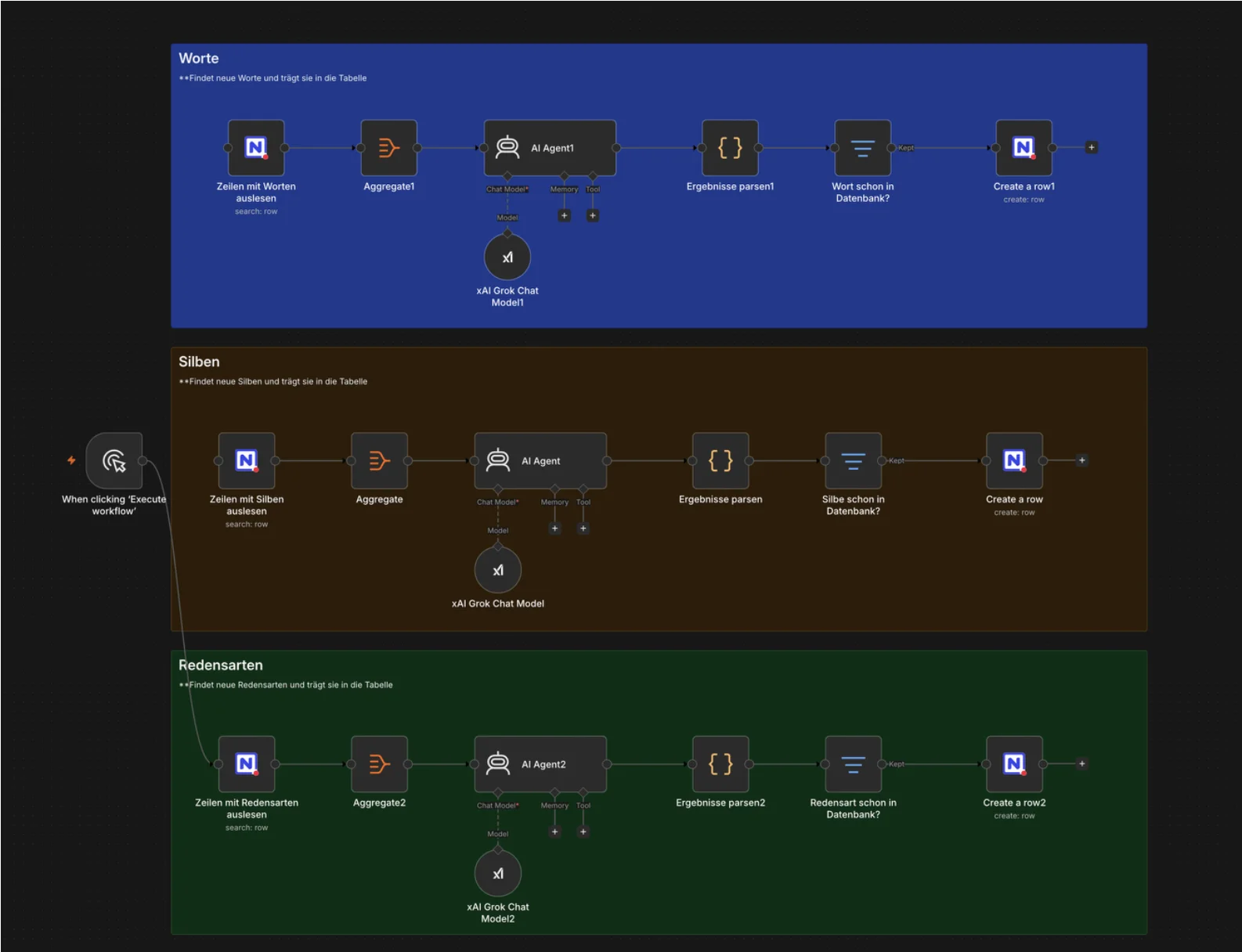The width and height of the screenshot is (1242, 952).
Task: Add a node after 'Create a row1'
Action: [x=1092, y=147]
